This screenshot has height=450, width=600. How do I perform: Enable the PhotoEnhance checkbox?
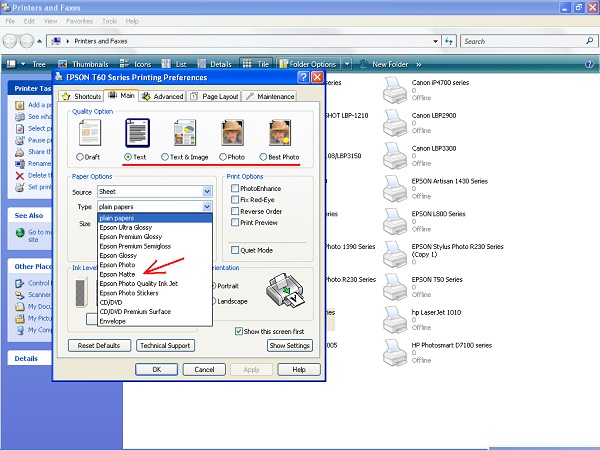tap(235, 188)
